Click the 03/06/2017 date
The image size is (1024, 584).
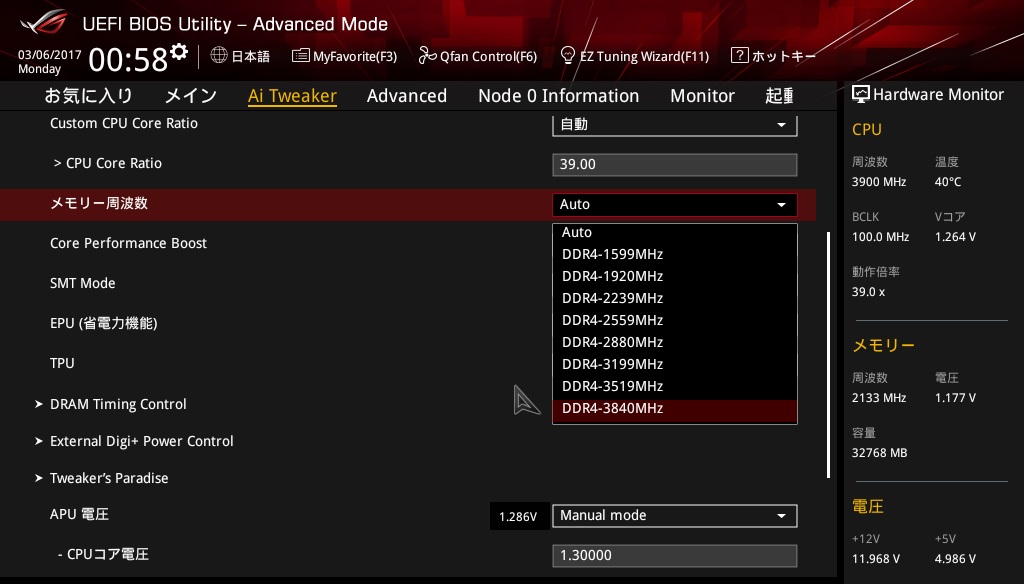pyautogui.click(x=50, y=55)
